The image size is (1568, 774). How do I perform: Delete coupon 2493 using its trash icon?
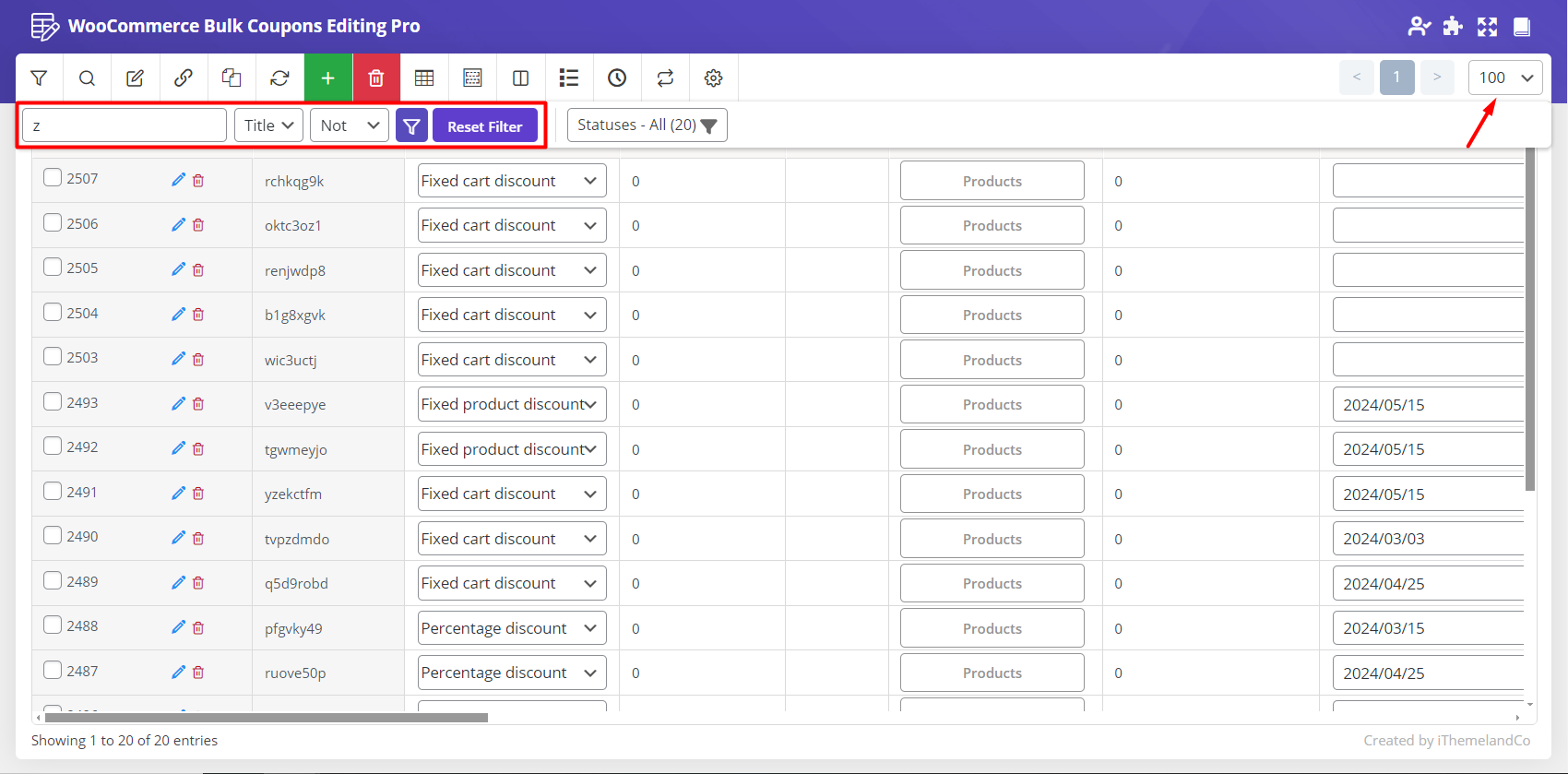coord(198,404)
